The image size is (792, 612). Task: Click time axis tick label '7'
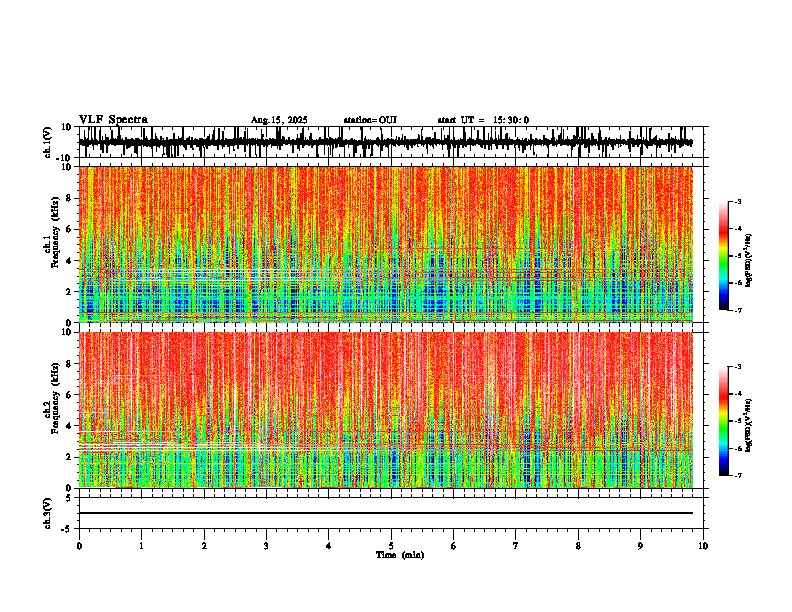[x=516, y=546]
